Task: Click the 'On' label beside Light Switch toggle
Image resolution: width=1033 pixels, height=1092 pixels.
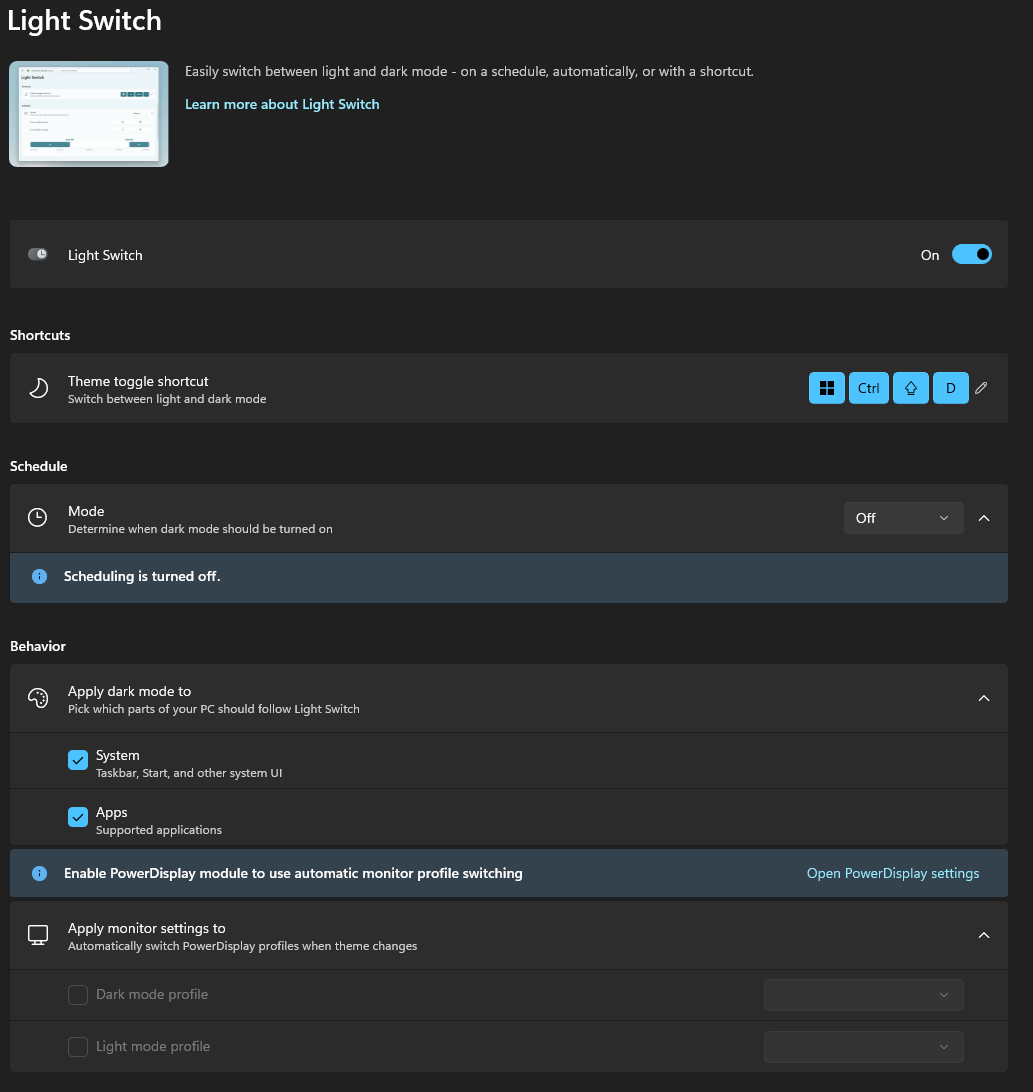Action: [929, 256]
